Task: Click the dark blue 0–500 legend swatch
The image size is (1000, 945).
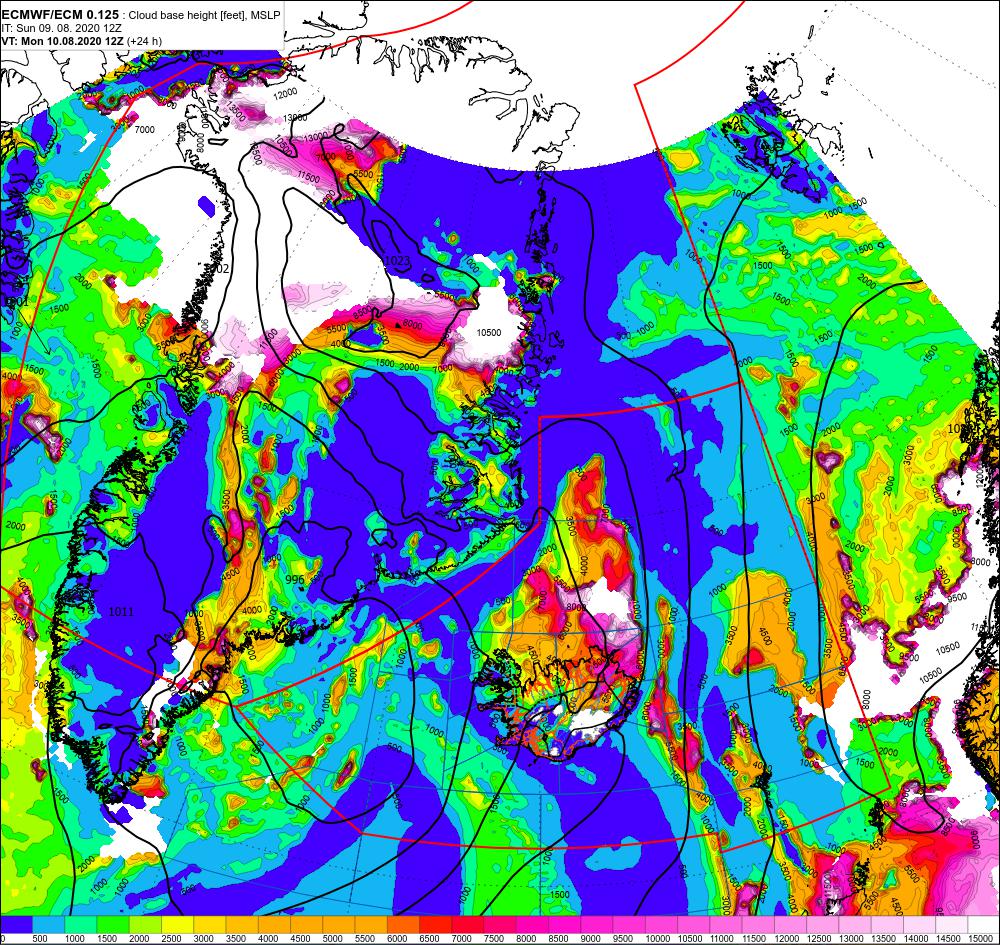Action: click(x=17, y=924)
